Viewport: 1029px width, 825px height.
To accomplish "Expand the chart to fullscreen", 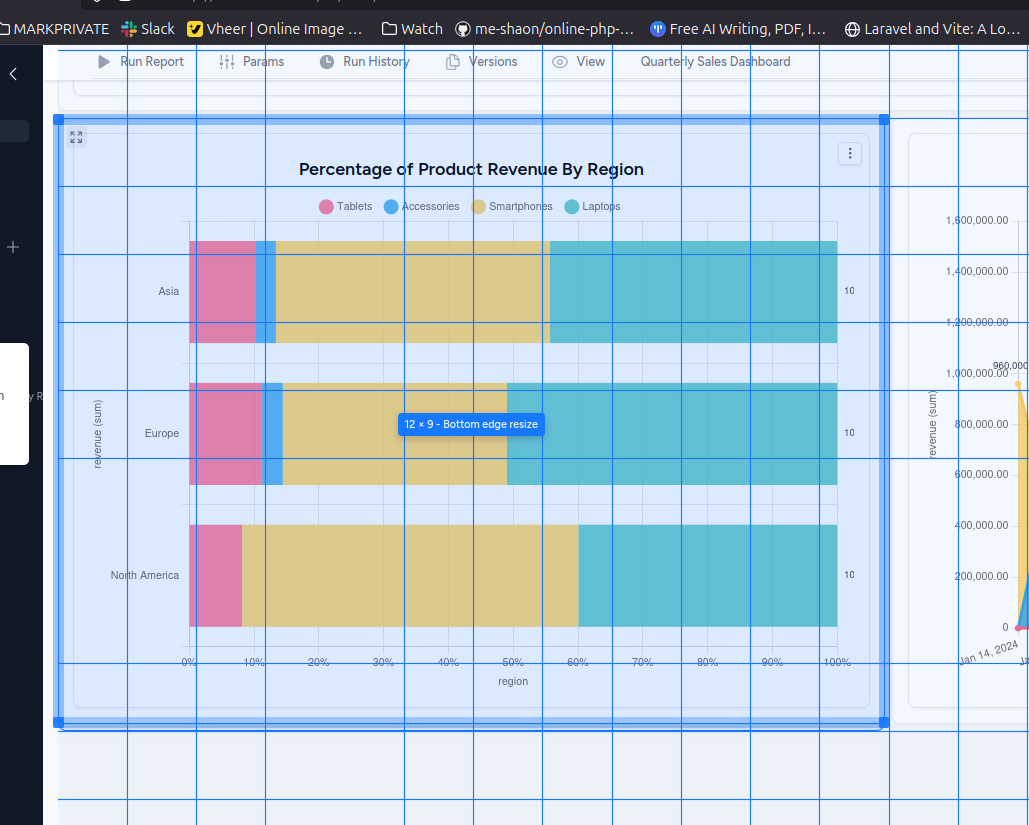I will pyautogui.click(x=77, y=137).
